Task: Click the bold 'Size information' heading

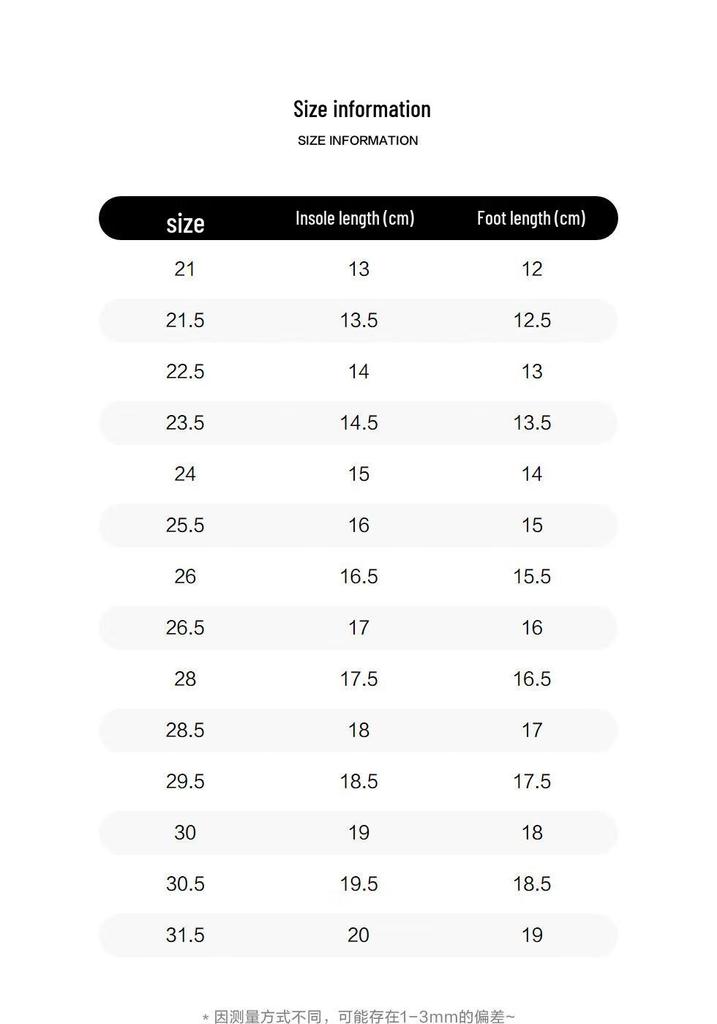Action: click(x=362, y=109)
